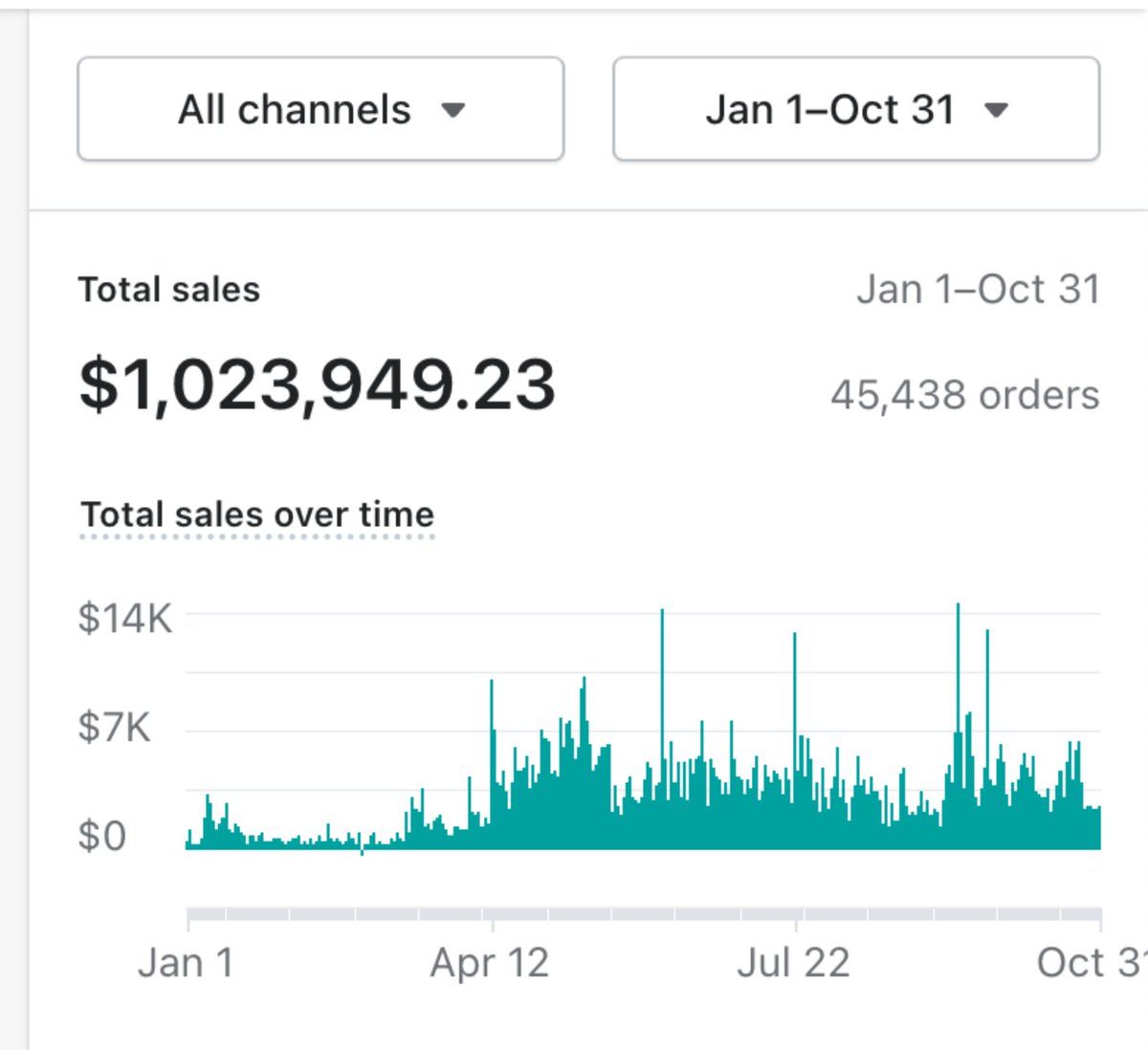This screenshot has width=1148, height=1050.
Task: Click the chevron beside Jan 1–Oct 31
Action: point(995,110)
